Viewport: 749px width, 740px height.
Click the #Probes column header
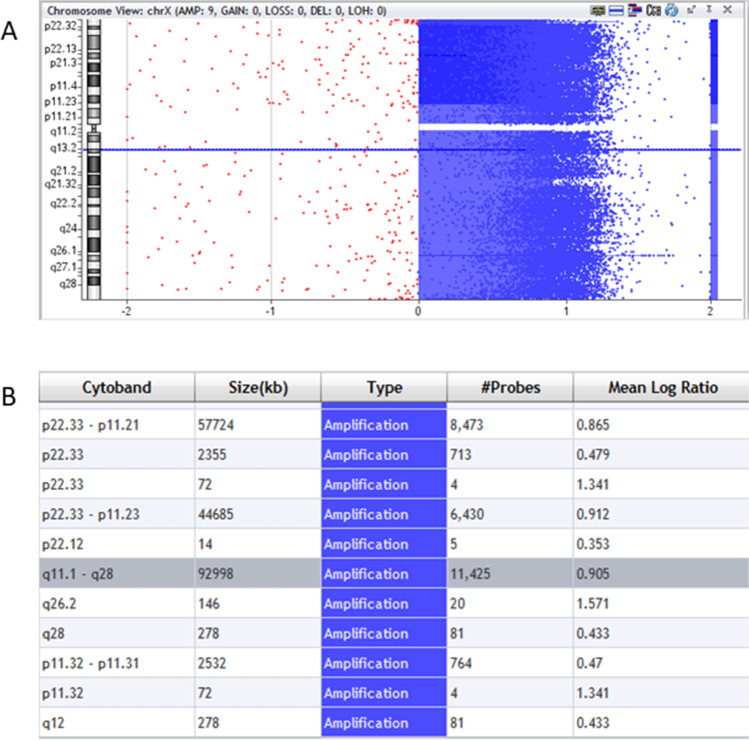coord(510,387)
